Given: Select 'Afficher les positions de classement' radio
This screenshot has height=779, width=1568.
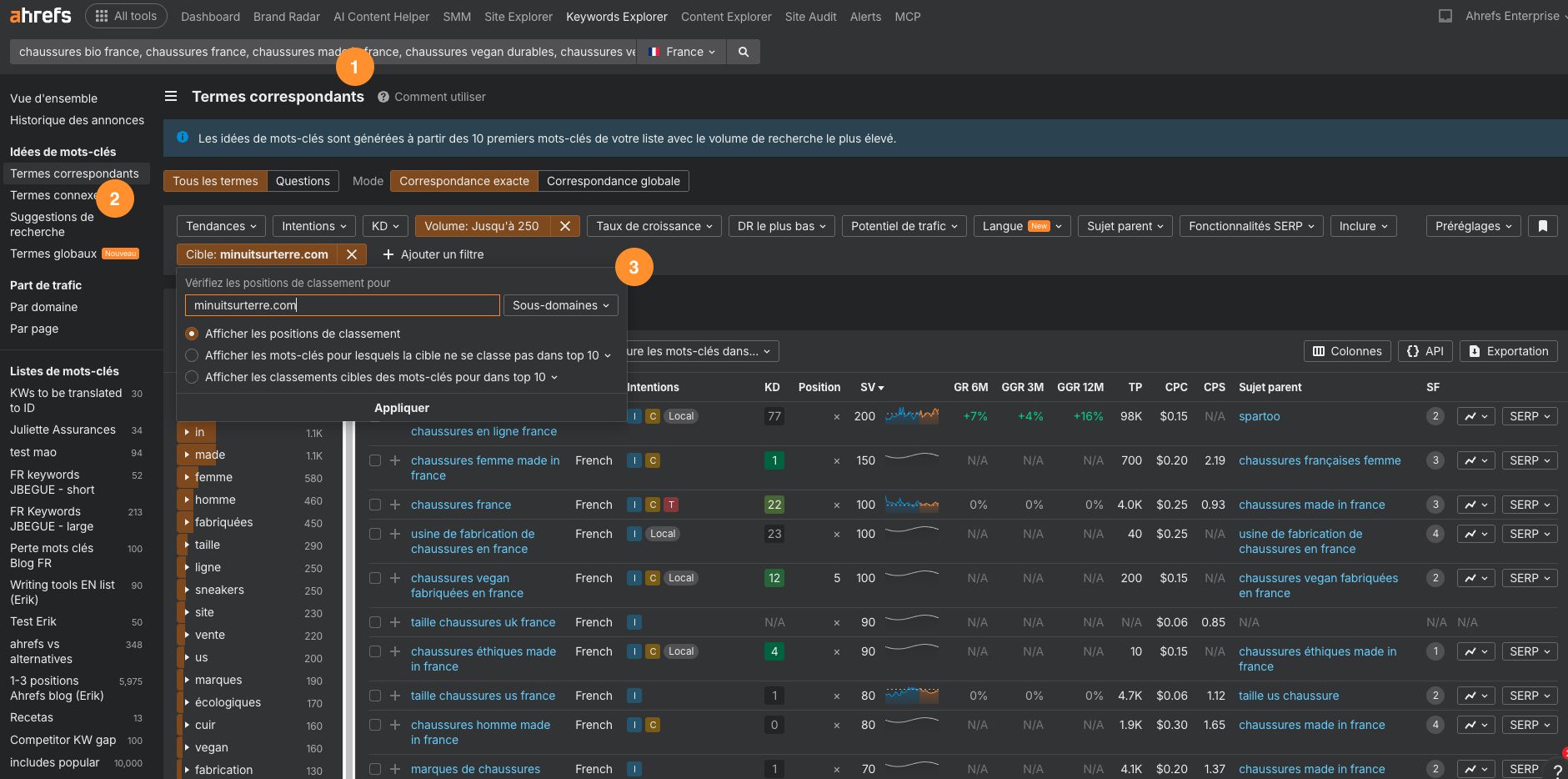Looking at the screenshot, I should point(192,334).
